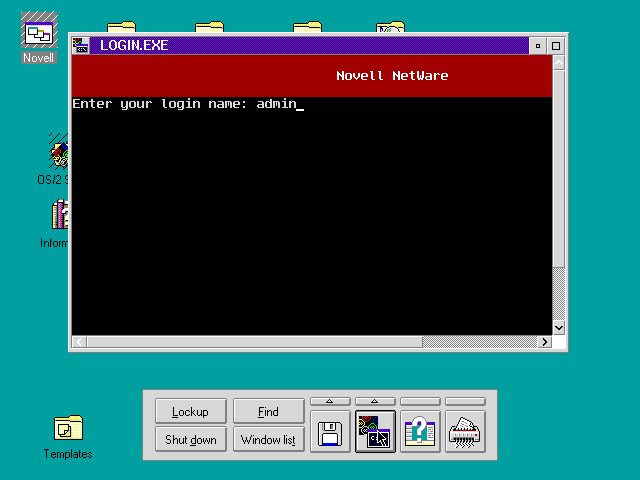
Task: Click the horizontal scrollbar thumb
Action: [x=255, y=342]
